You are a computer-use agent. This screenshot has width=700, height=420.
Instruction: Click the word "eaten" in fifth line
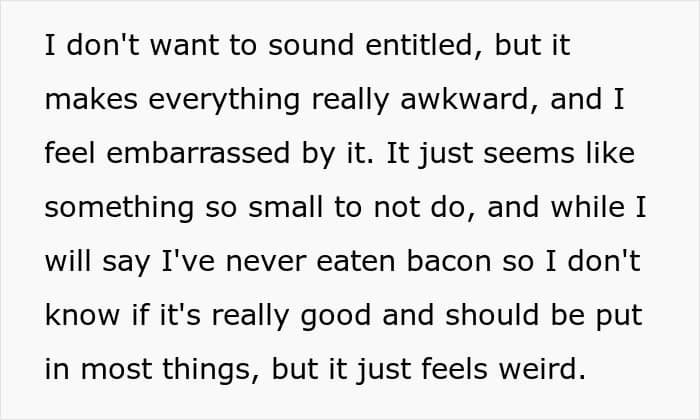356,262
